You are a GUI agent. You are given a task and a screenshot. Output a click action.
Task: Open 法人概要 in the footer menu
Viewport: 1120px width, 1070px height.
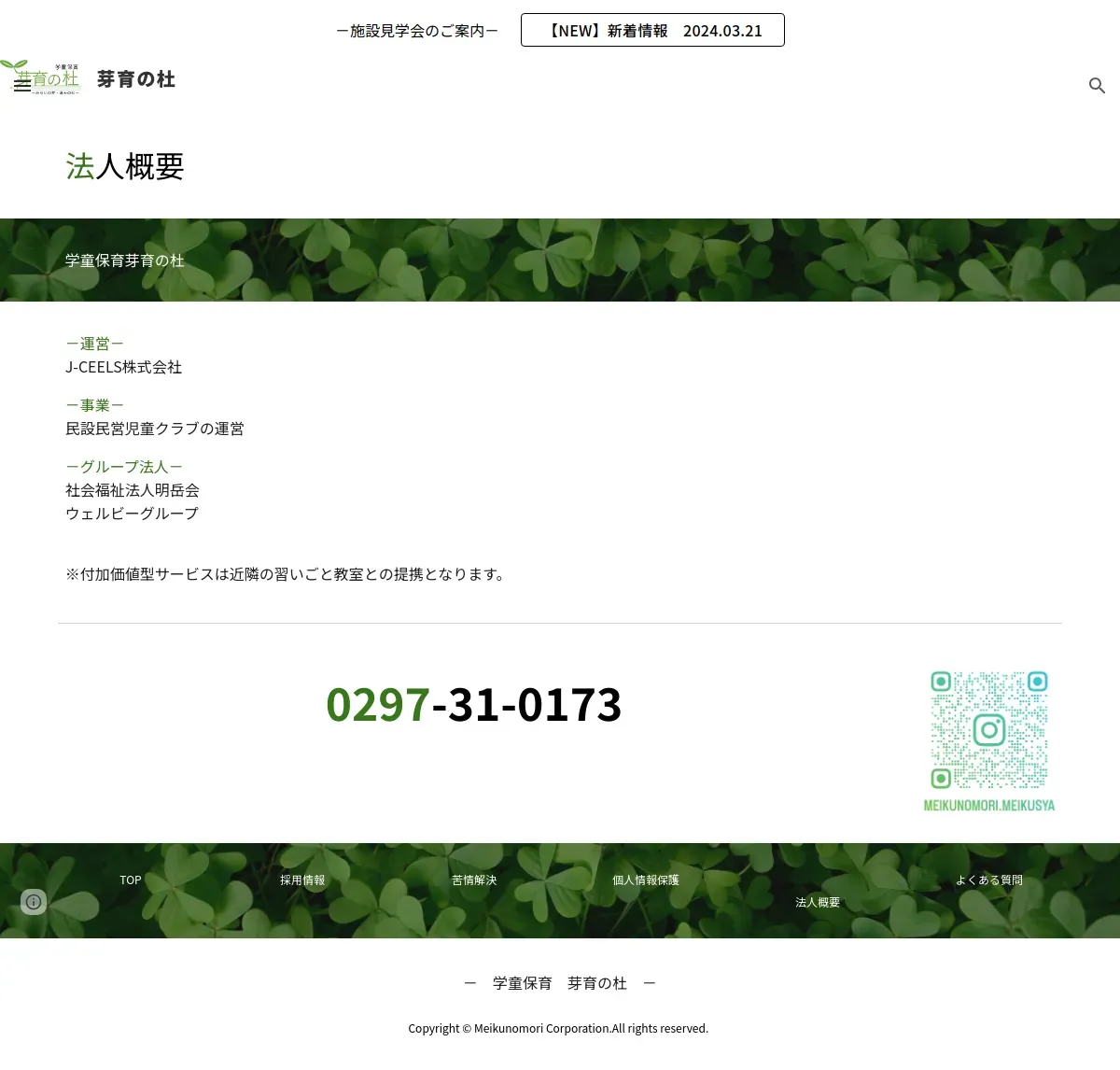(x=818, y=902)
